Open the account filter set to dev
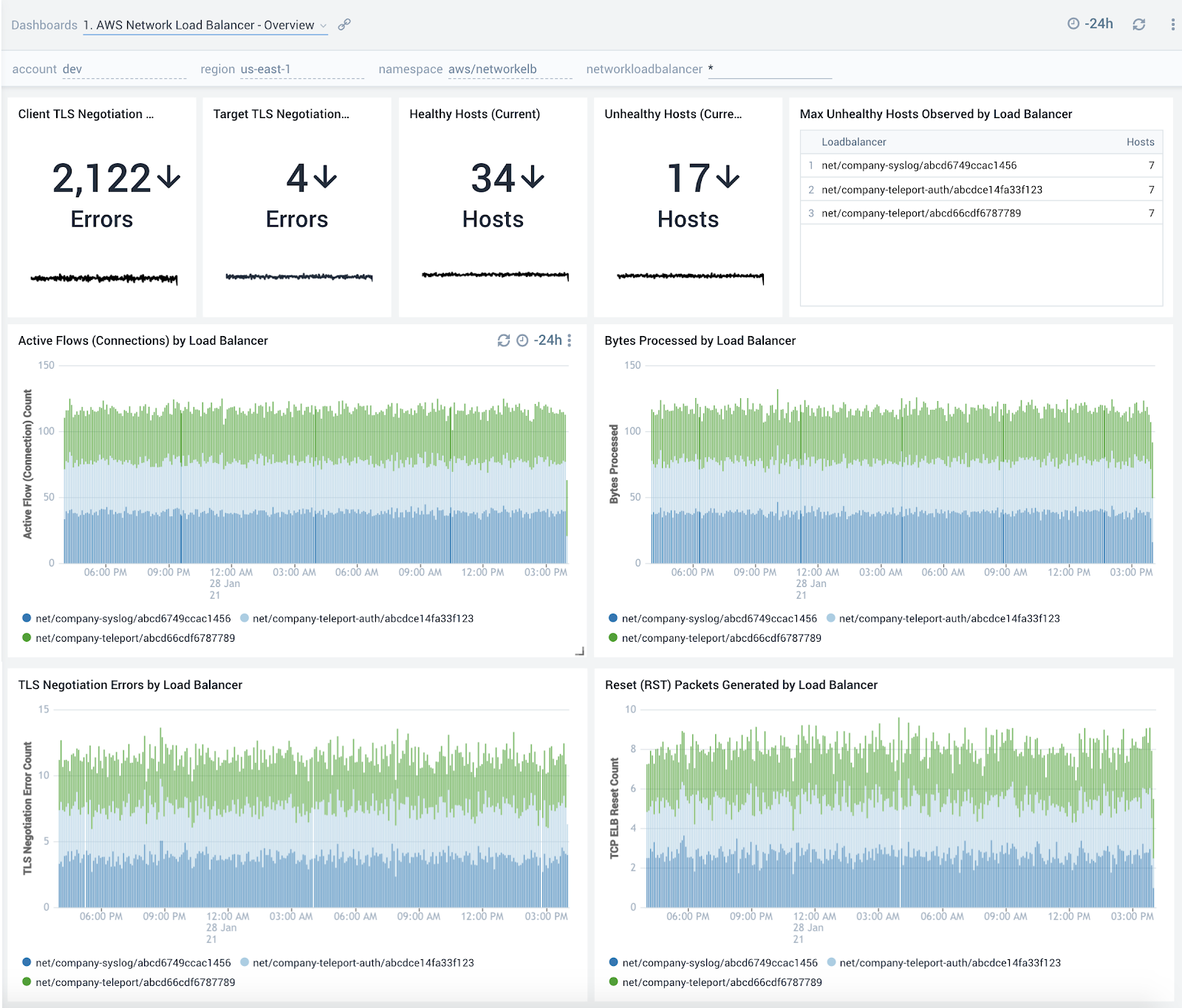The height and width of the screenshot is (1008, 1182). [x=72, y=69]
